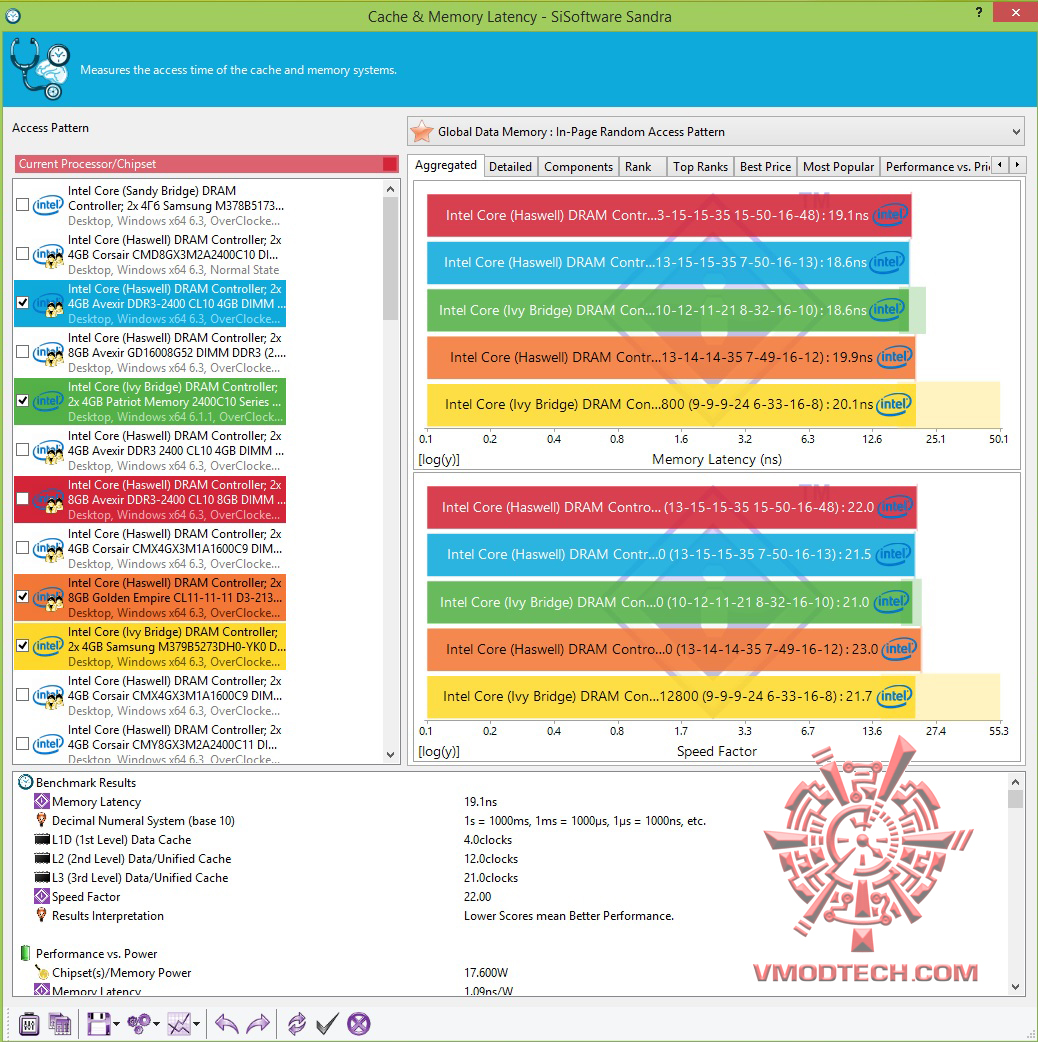Screen dimensions: 1038x1042
Task: Click the floppy disk save icon
Action: pyautogui.click(x=98, y=1024)
